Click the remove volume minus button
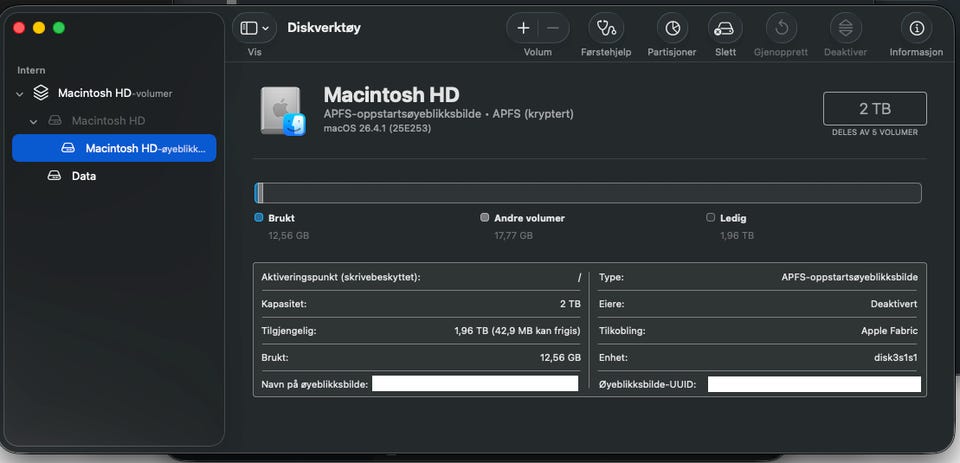 (x=553, y=28)
